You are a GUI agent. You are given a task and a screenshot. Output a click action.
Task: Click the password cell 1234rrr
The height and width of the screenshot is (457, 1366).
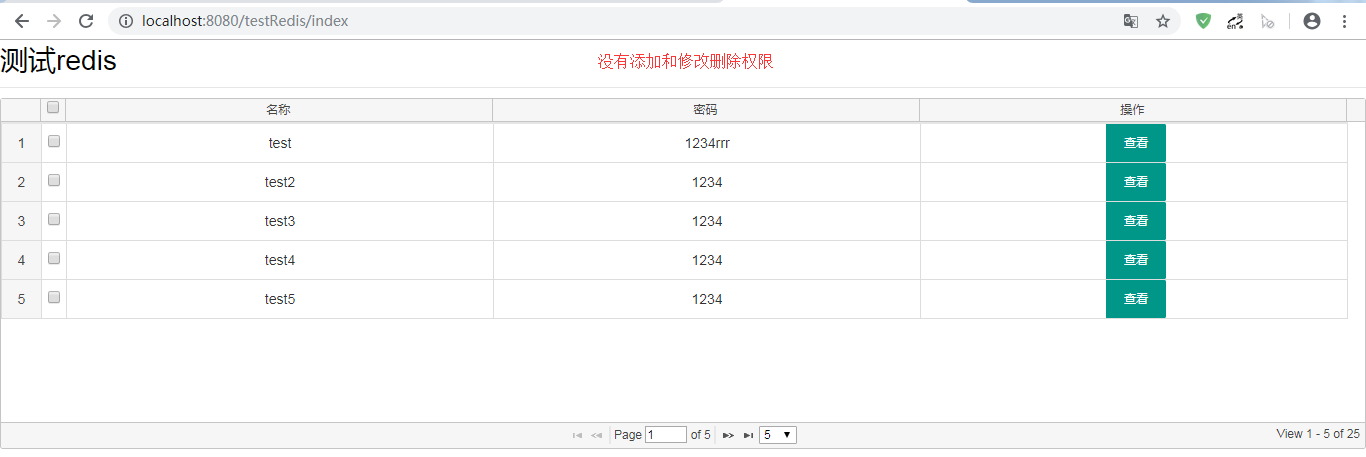(x=707, y=143)
